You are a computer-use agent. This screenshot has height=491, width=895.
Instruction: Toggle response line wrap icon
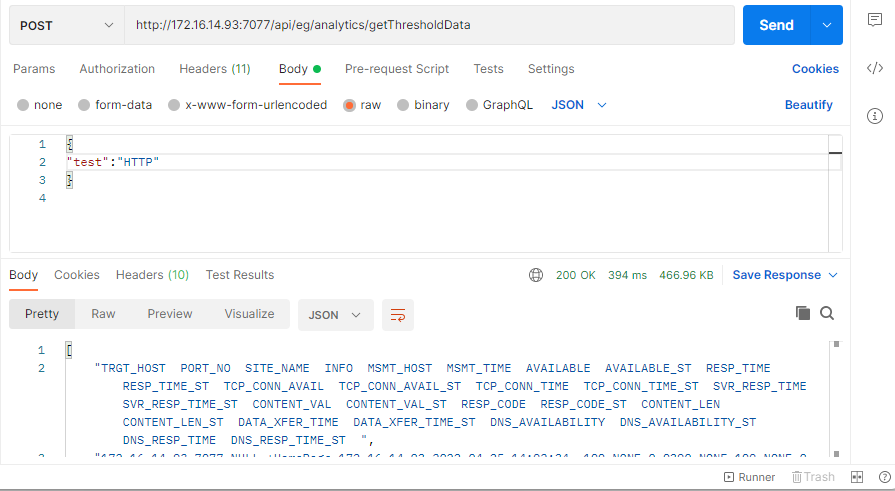tap(398, 315)
